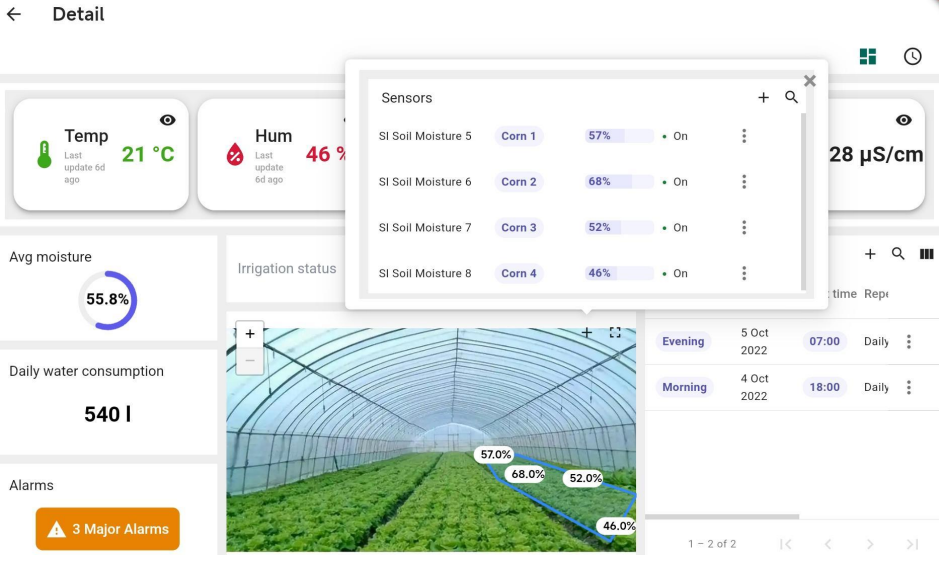Screen dimensions: 939x567
Task: Zoom in on the greenhouse map
Action: coord(250,335)
